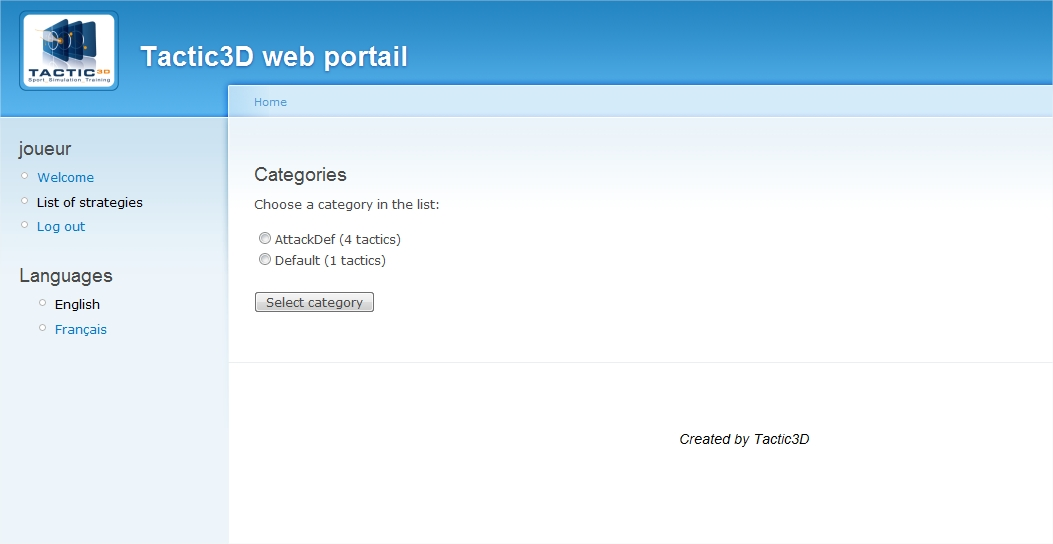The height and width of the screenshot is (544, 1053).
Task: Click the AttackDef (4 tactics) label text
Action: (x=337, y=240)
